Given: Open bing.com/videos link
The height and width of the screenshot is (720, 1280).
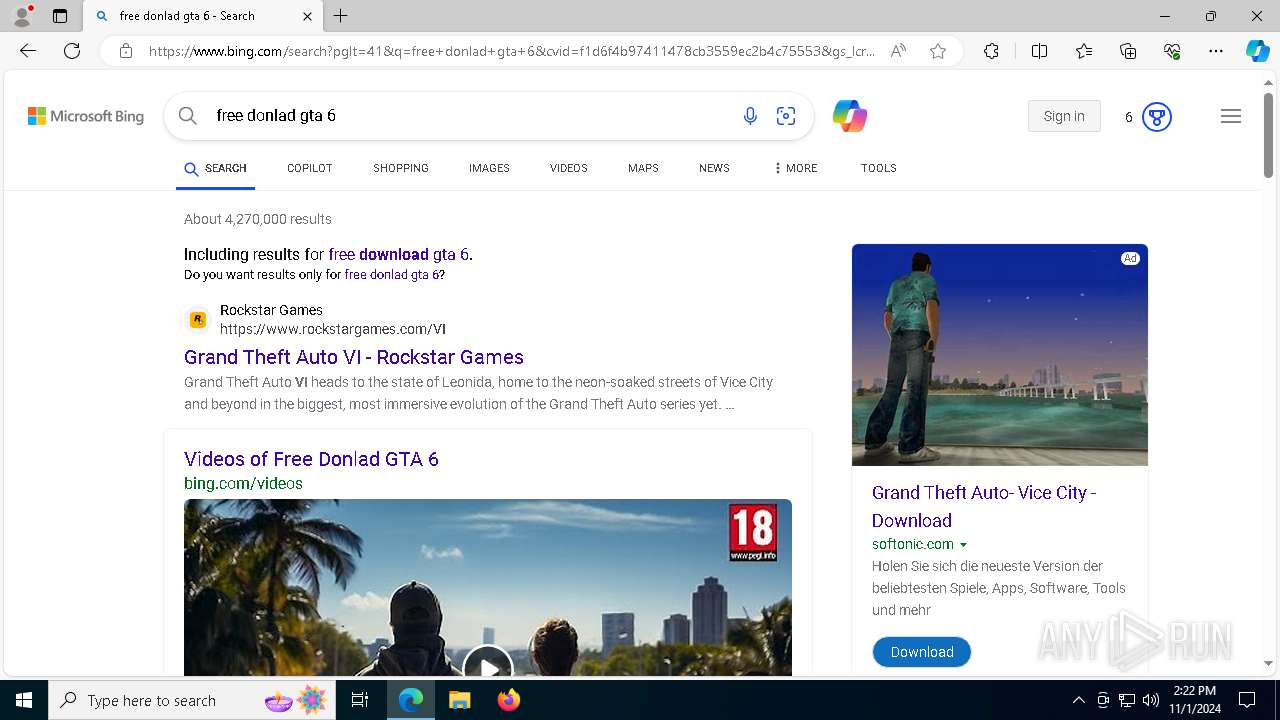Looking at the screenshot, I should [x=243, y=483].
